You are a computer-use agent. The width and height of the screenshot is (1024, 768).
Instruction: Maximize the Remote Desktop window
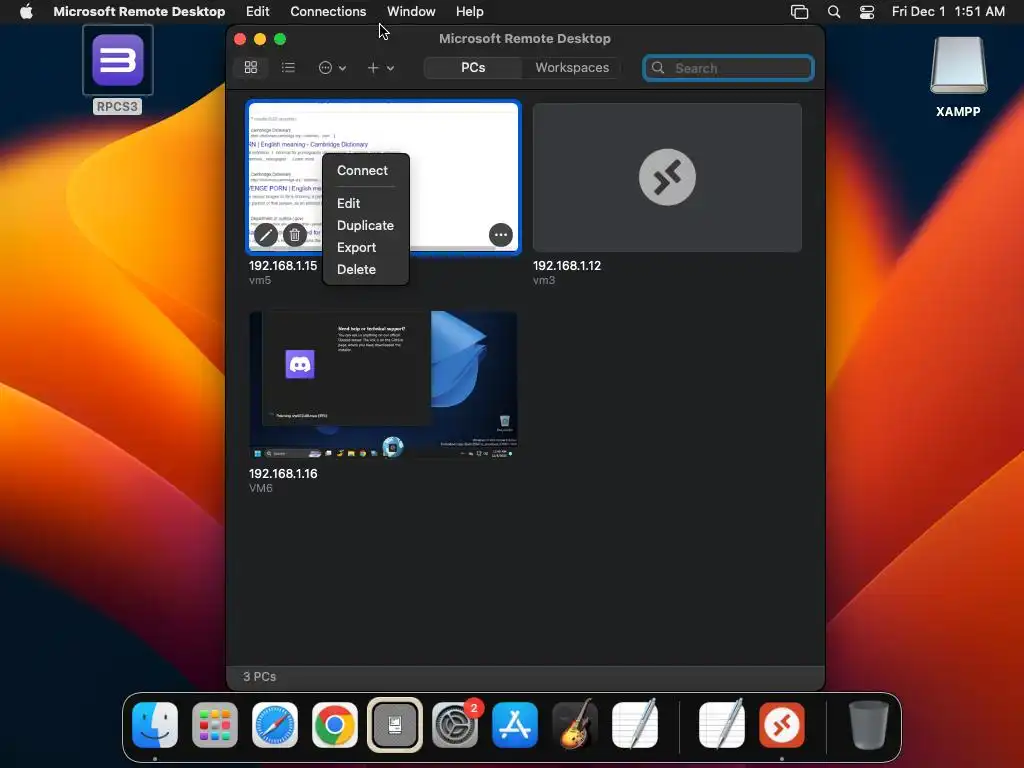pyautogui.click(x=280, y=39)
